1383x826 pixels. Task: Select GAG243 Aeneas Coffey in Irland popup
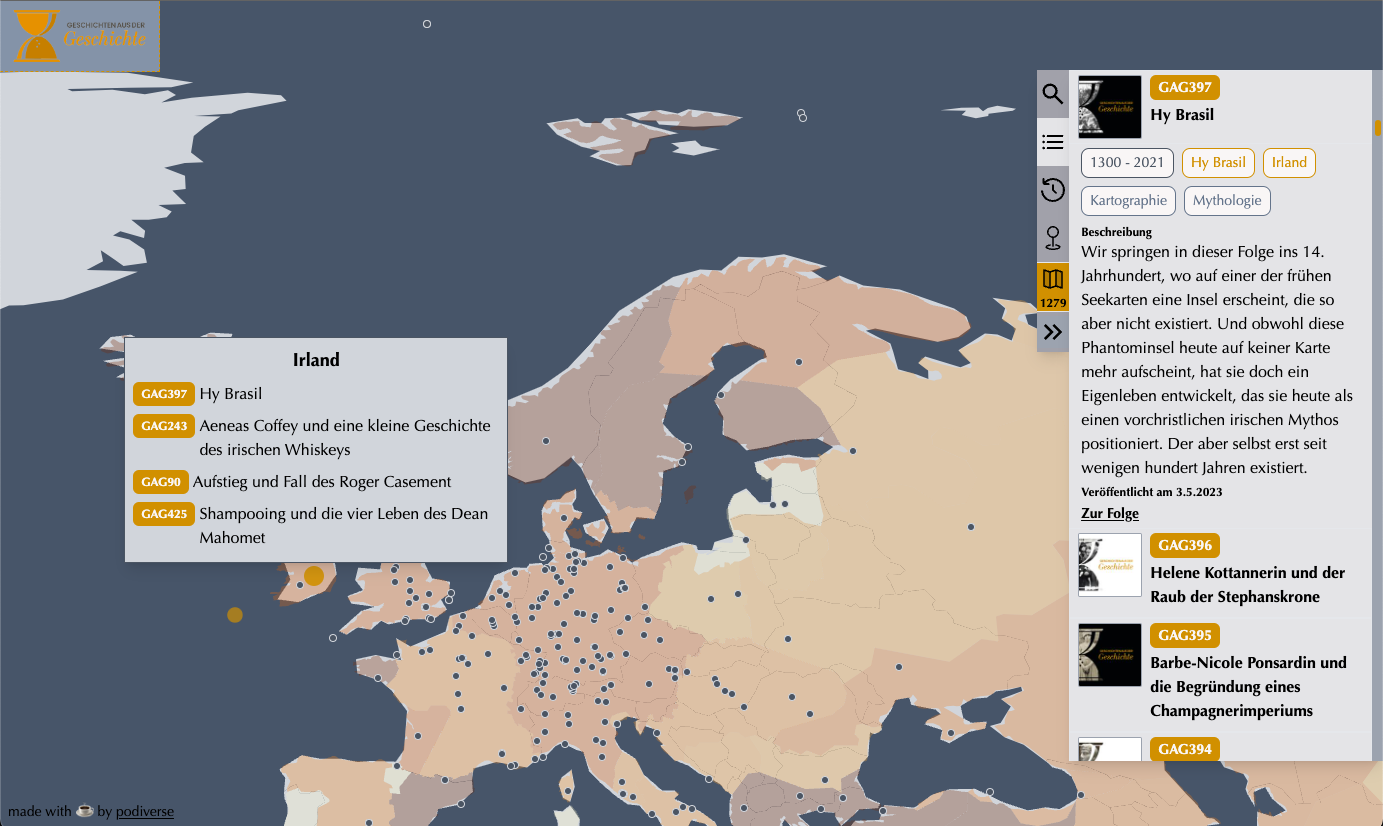coord(344,437)
